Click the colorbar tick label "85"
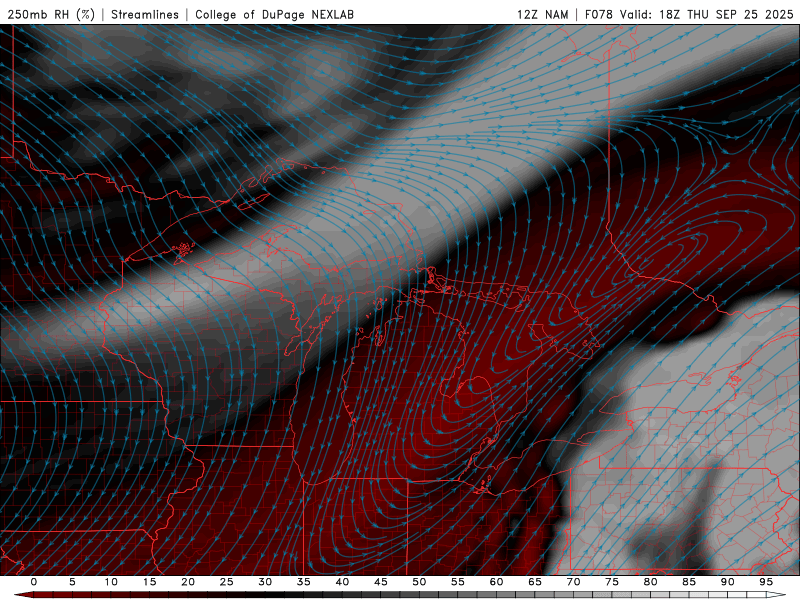The image size is (800, 600). tap(689, 582)
